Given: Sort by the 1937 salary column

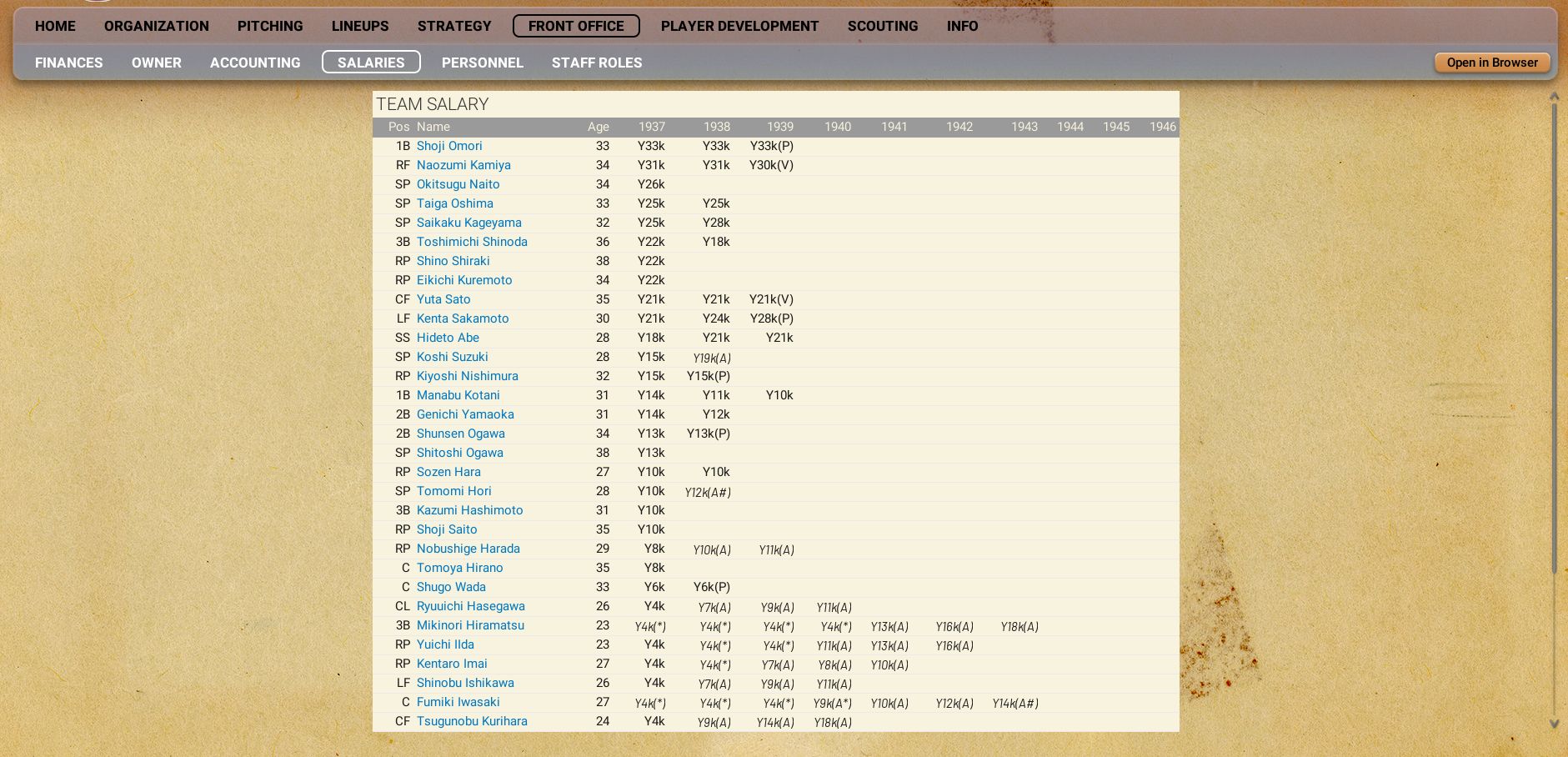Looking at the screenshot, I should coord(651,127).
